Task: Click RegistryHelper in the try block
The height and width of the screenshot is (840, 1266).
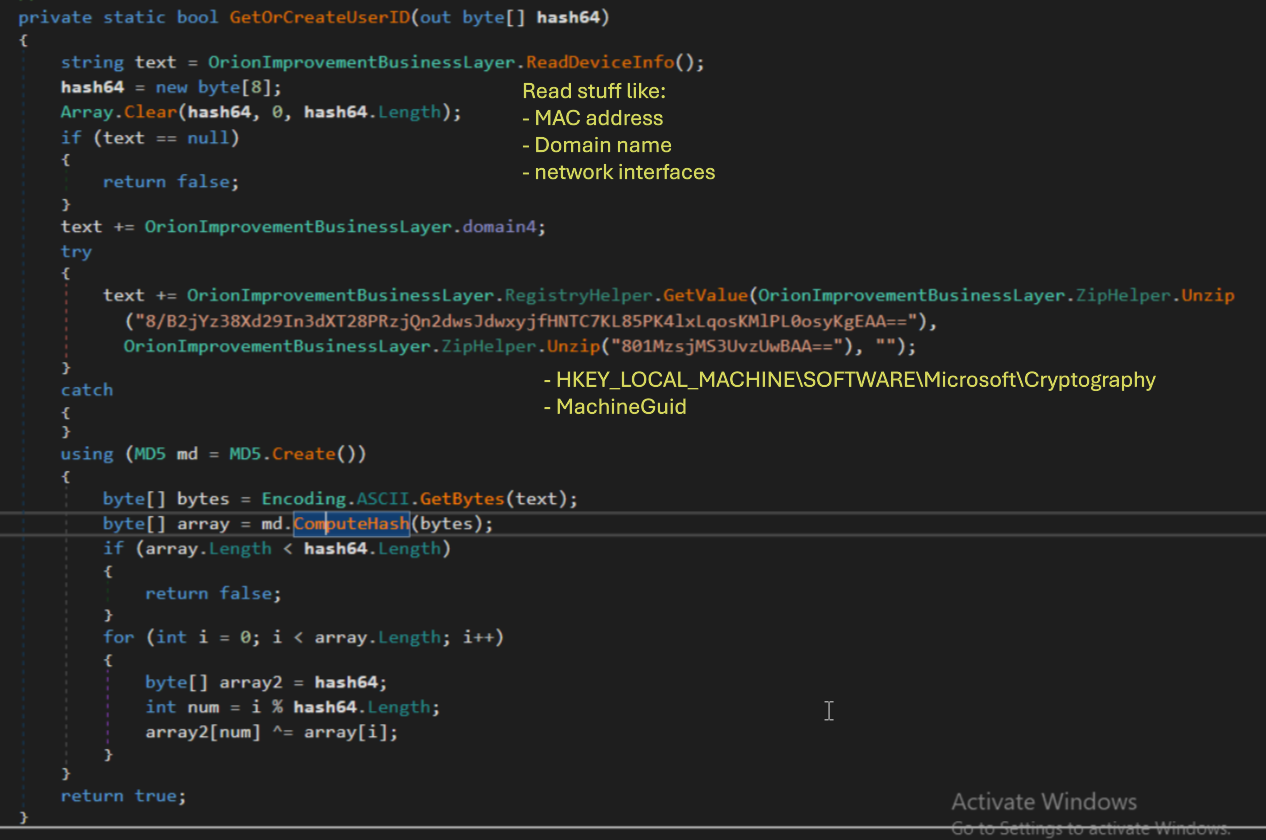Action: click(573, 295)
